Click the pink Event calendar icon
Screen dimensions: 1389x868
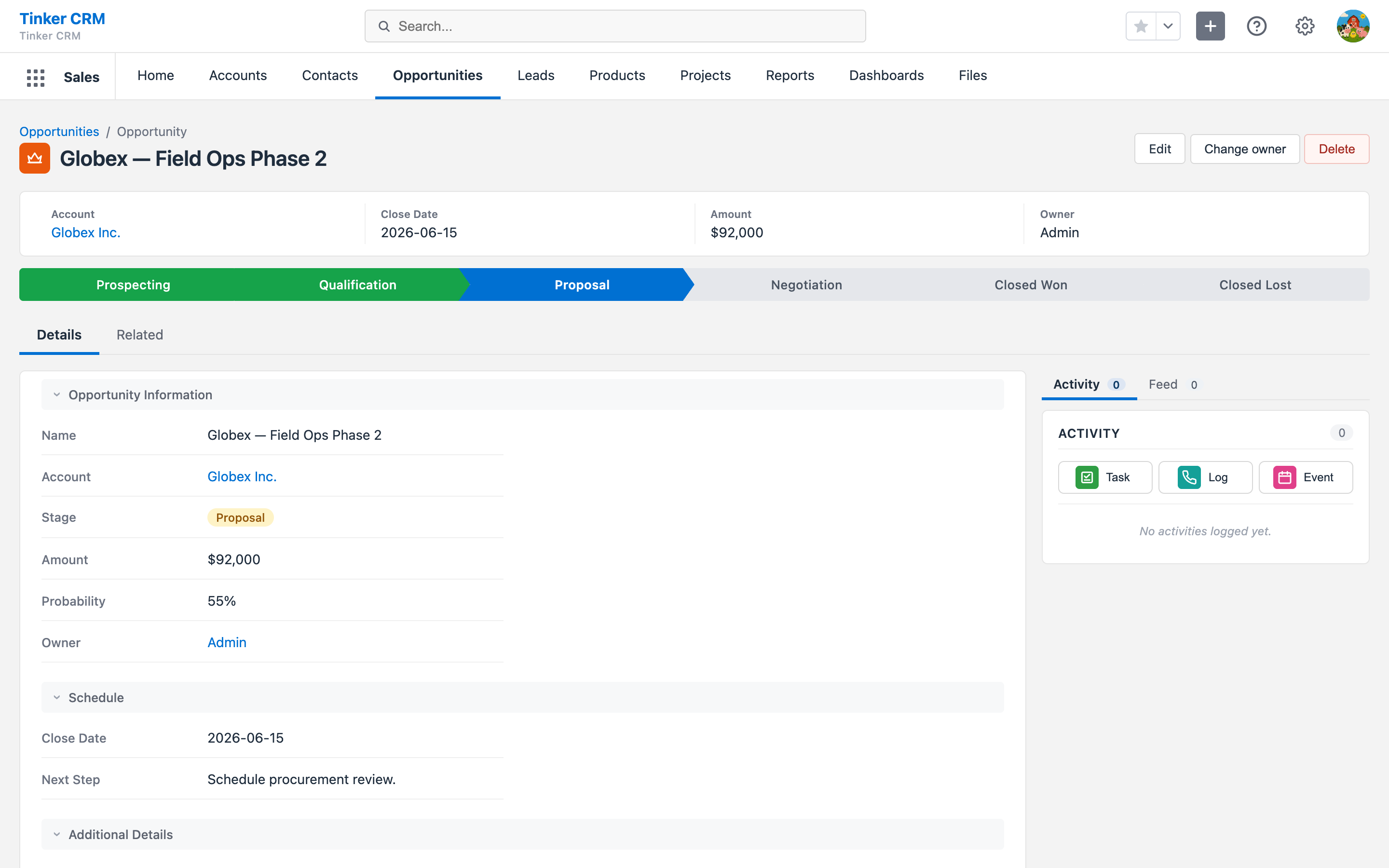click(1284, 477)
